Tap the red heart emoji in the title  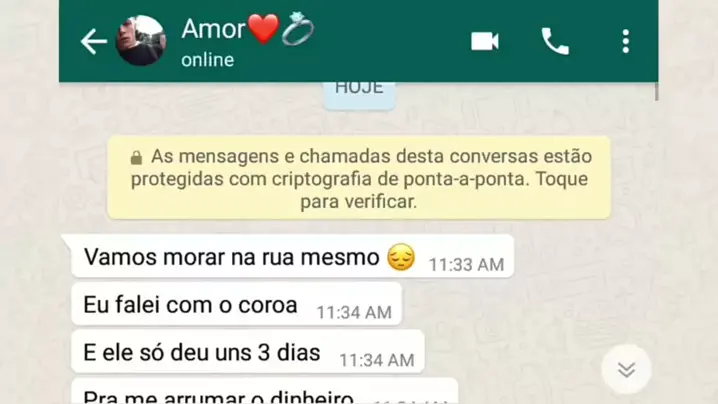point(263,28)
